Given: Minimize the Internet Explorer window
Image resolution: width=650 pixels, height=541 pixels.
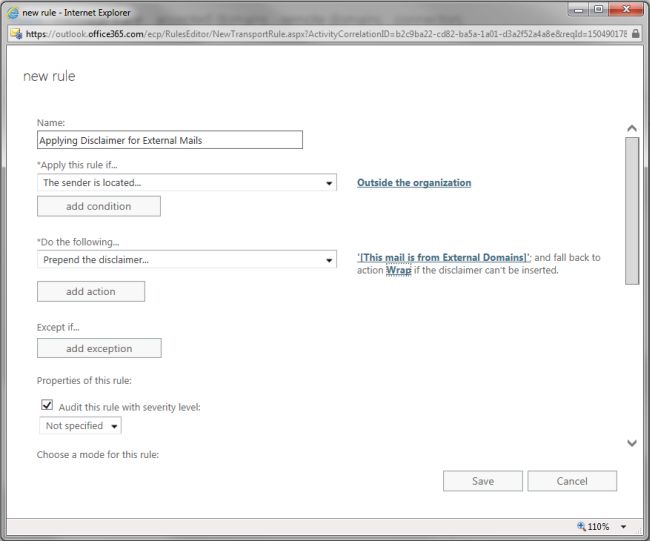Looking at the screenshot, I should (x=578, y=10).
